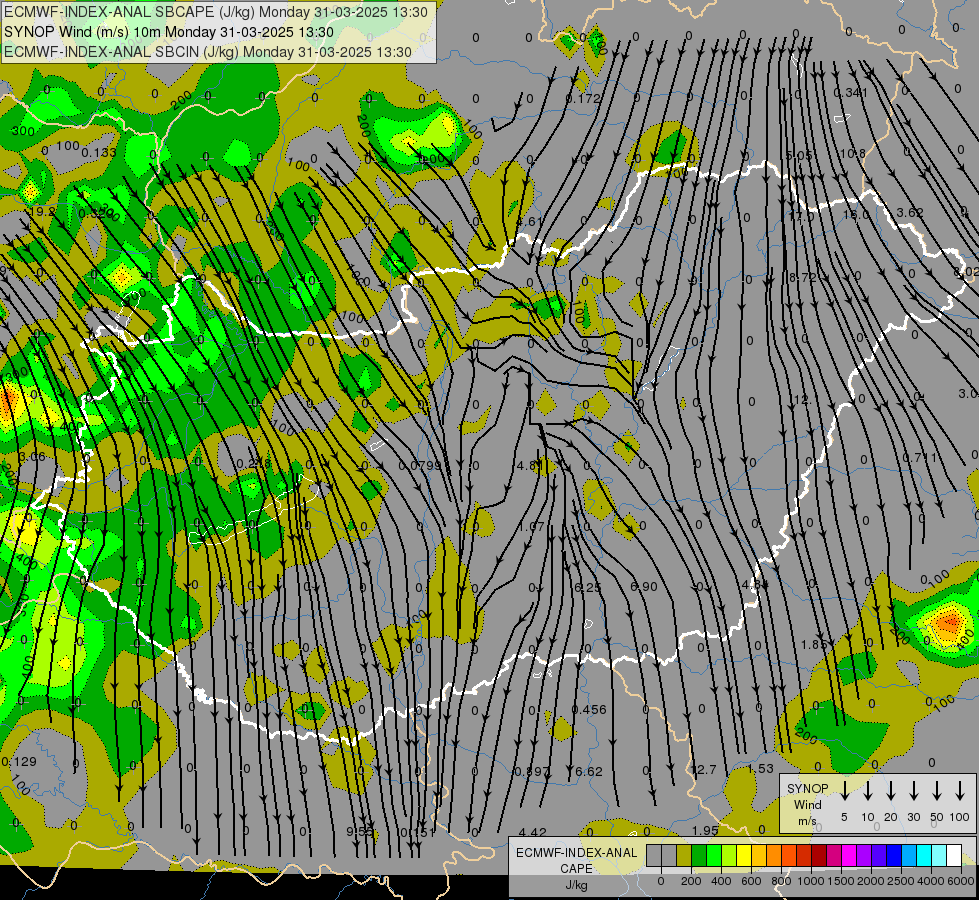Click the map value 4.42
This screenshot has width=979, height=900.
pos(533,833)
